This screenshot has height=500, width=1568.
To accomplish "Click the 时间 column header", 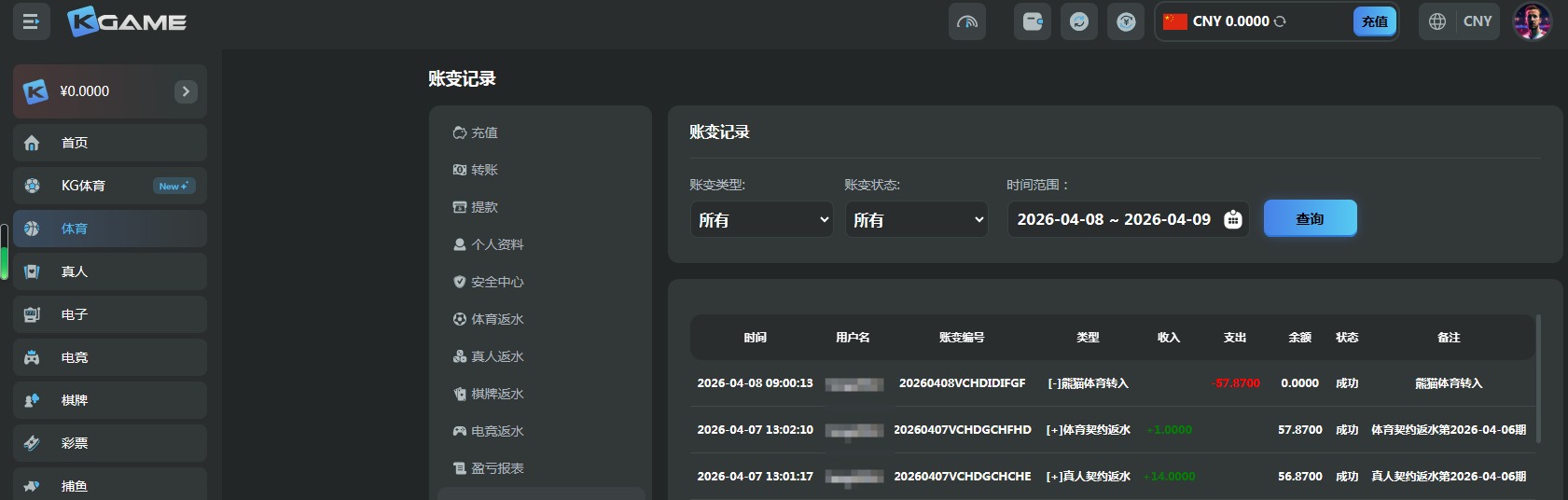I will [756, 338].
